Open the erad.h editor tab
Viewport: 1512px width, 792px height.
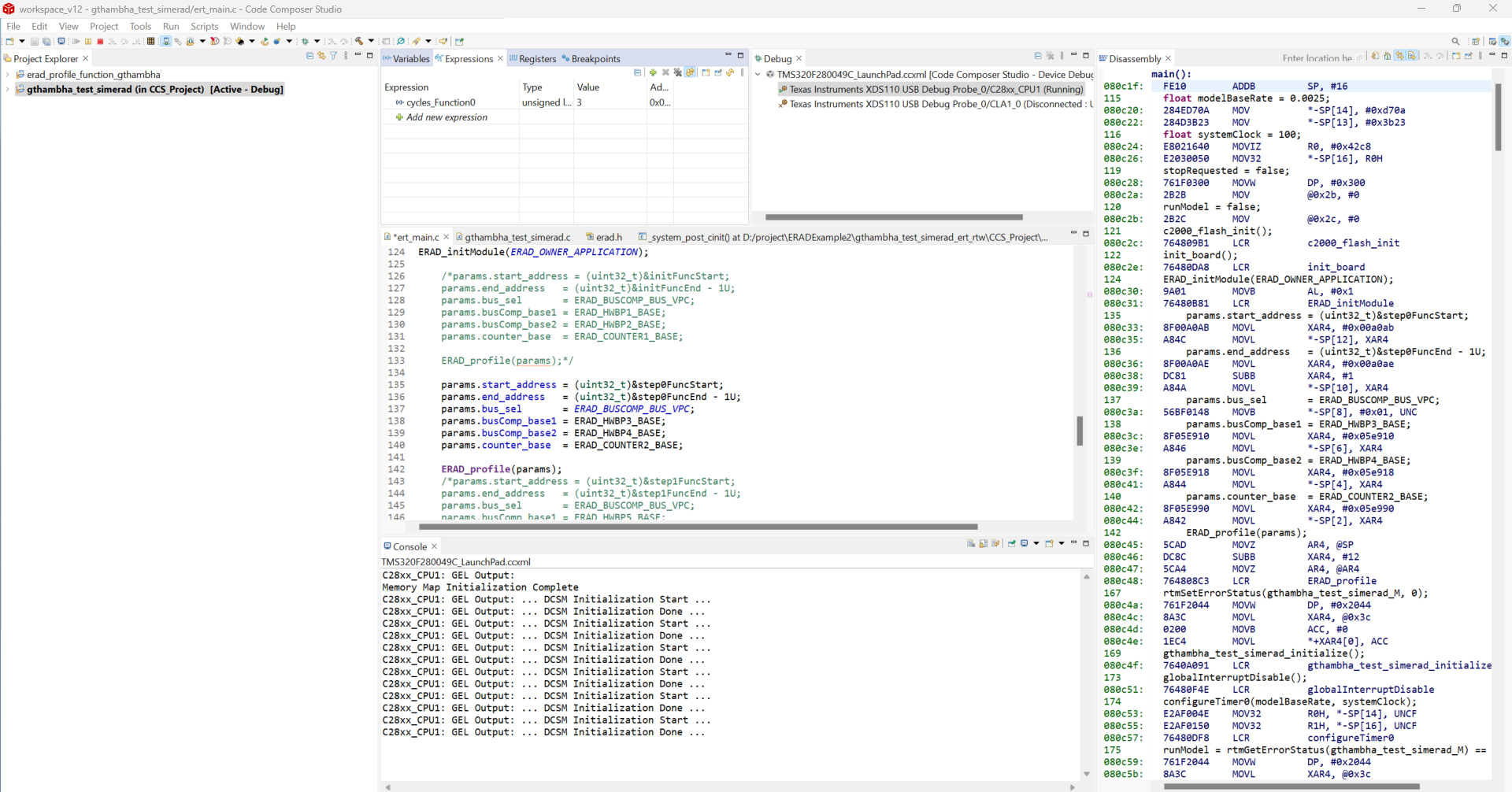point(604,237)
